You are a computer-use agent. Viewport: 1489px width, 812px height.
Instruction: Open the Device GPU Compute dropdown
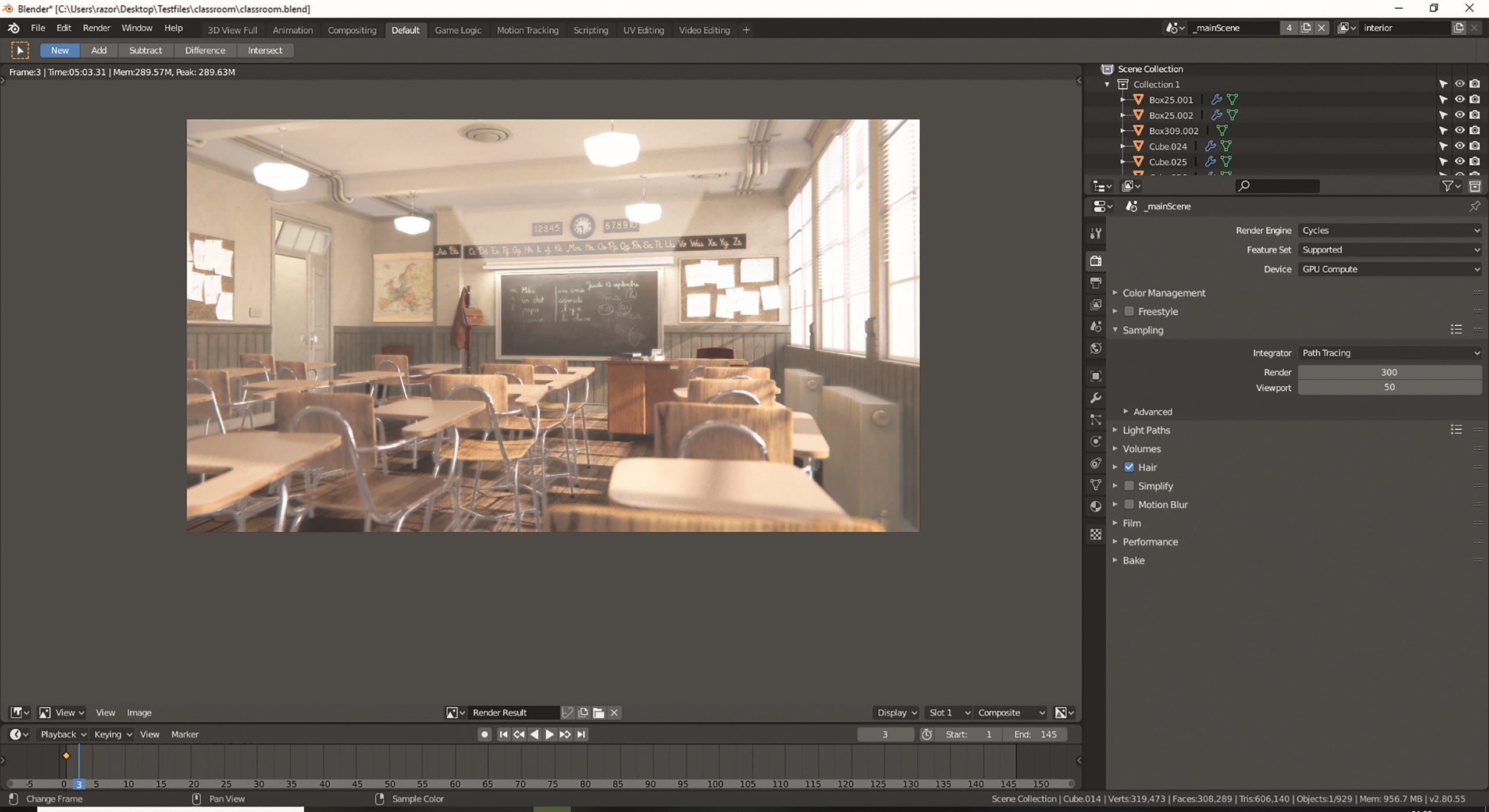(x=1390, y=269)
